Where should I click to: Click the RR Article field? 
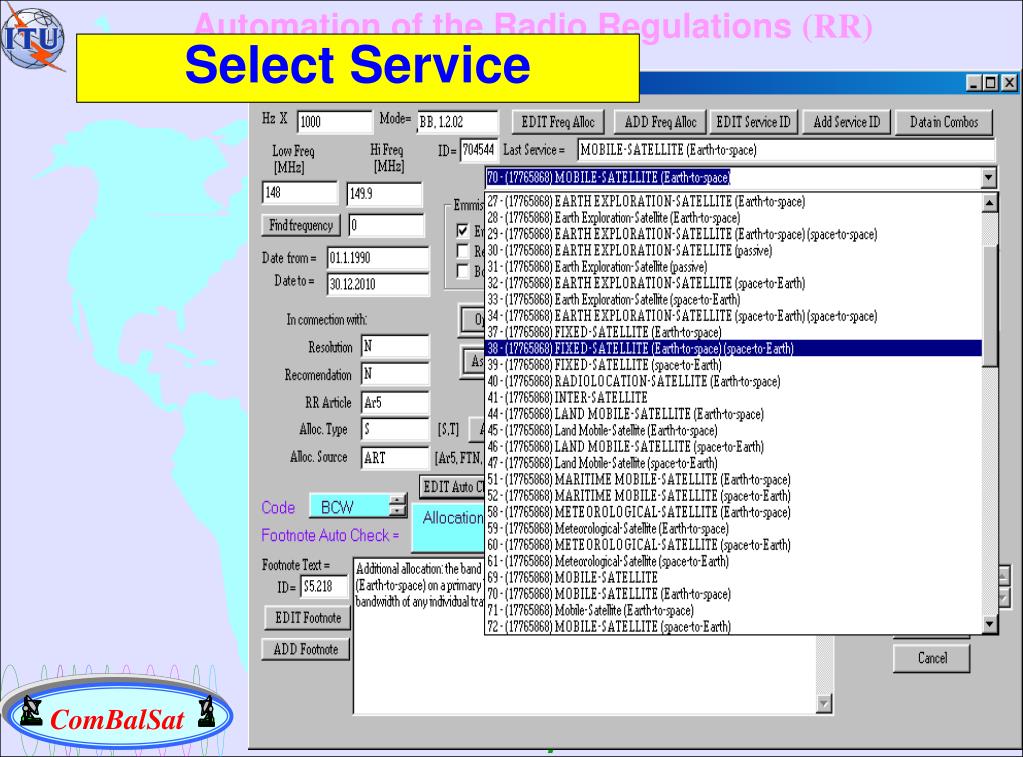pyautogui.click(x=395, y=403)
